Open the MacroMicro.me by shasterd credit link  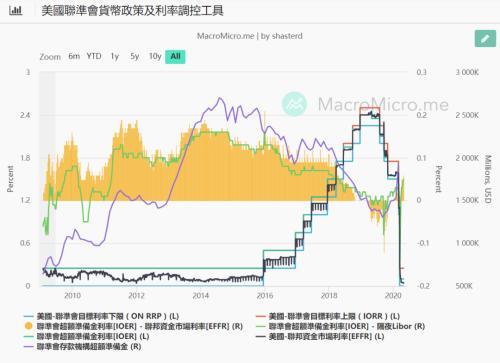[x=250, y=36]
